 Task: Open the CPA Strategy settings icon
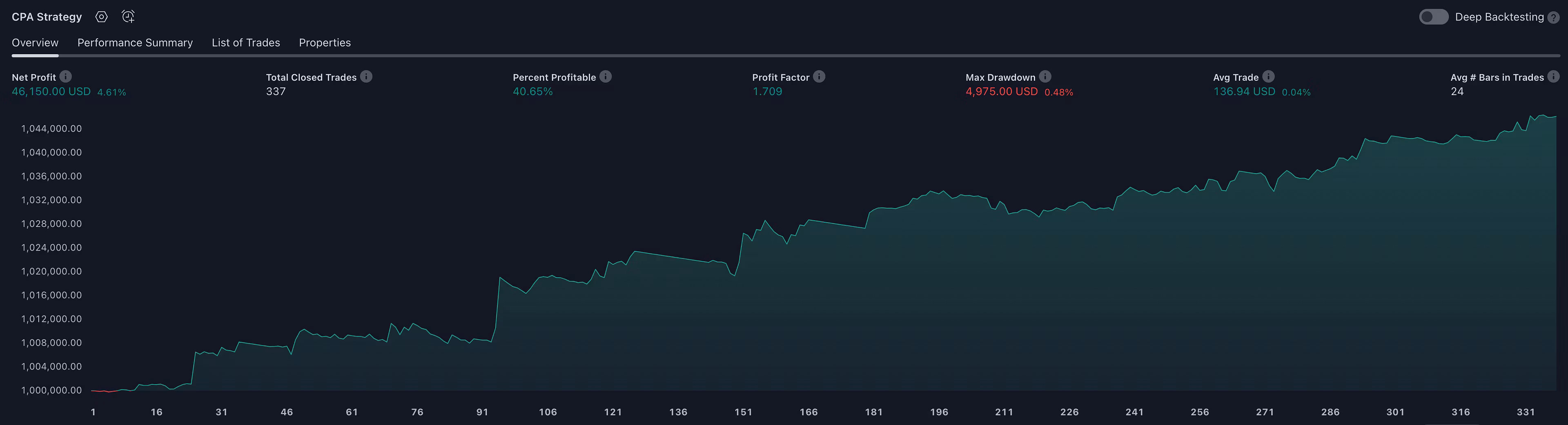(x=102, y=17)
